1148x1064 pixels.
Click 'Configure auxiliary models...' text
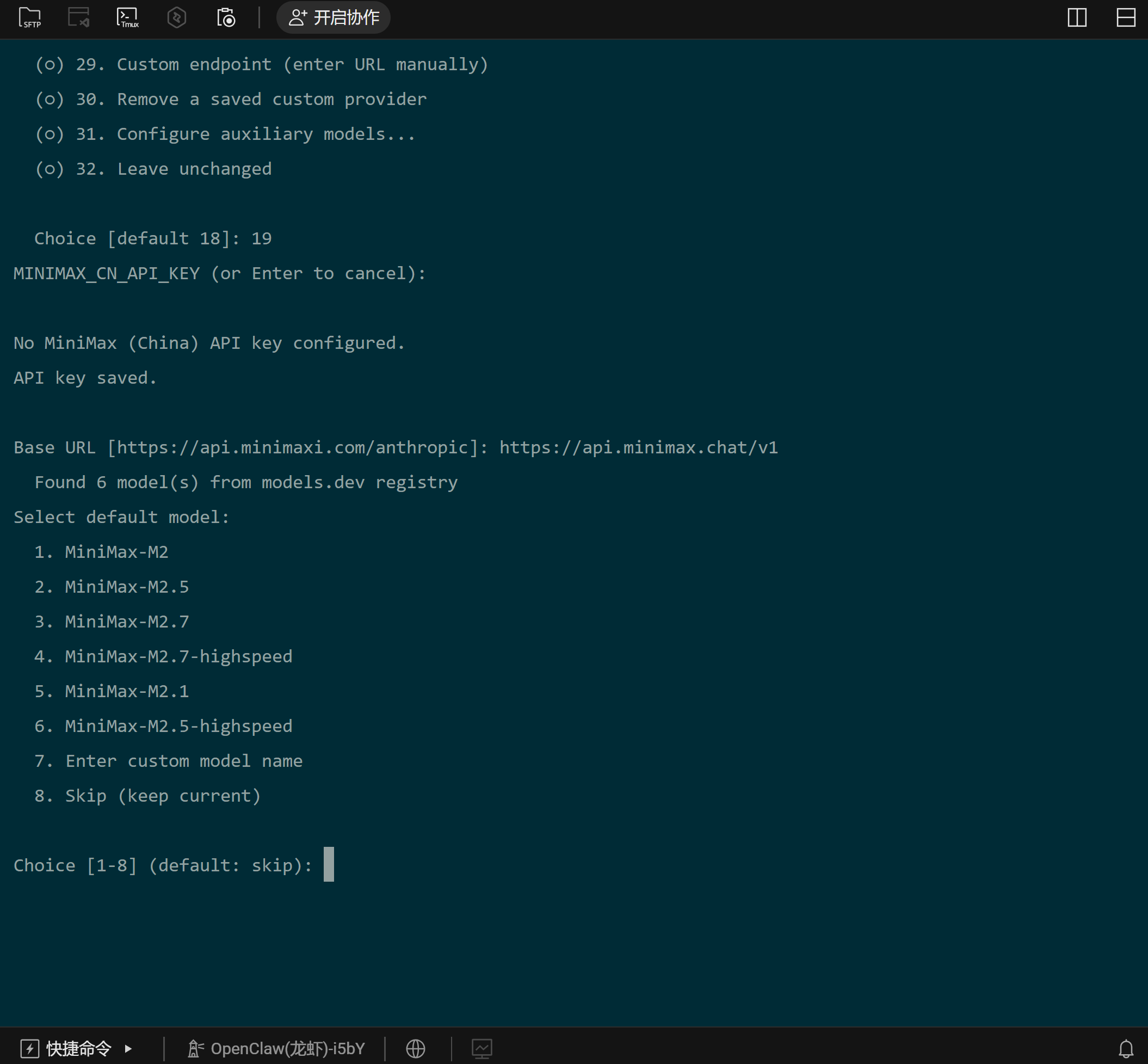[266, 134]
